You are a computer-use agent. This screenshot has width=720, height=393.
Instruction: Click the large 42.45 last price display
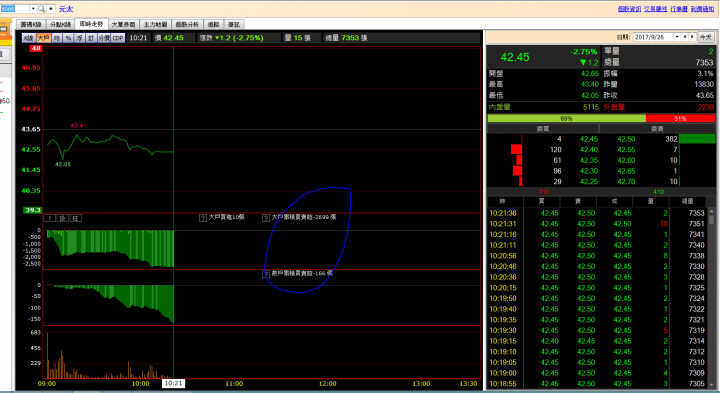click(x=515, y=57)
